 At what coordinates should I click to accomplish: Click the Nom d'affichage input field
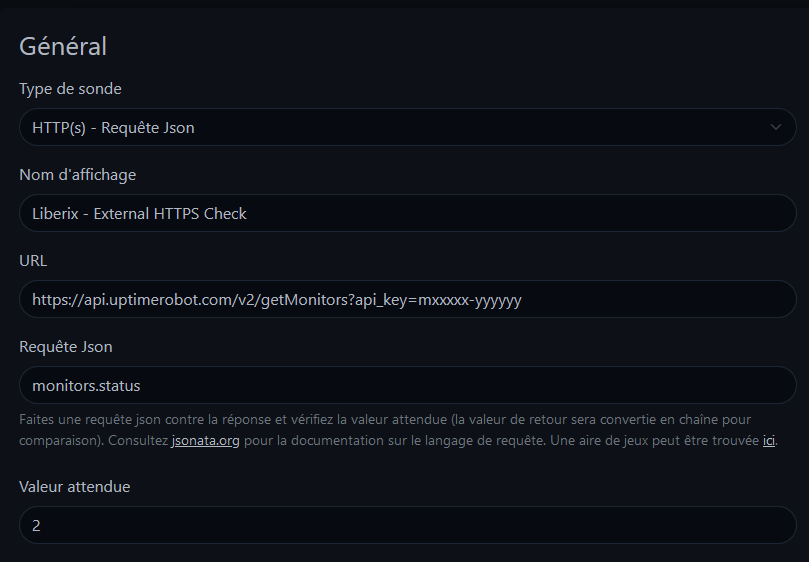[x=408, y=213]
